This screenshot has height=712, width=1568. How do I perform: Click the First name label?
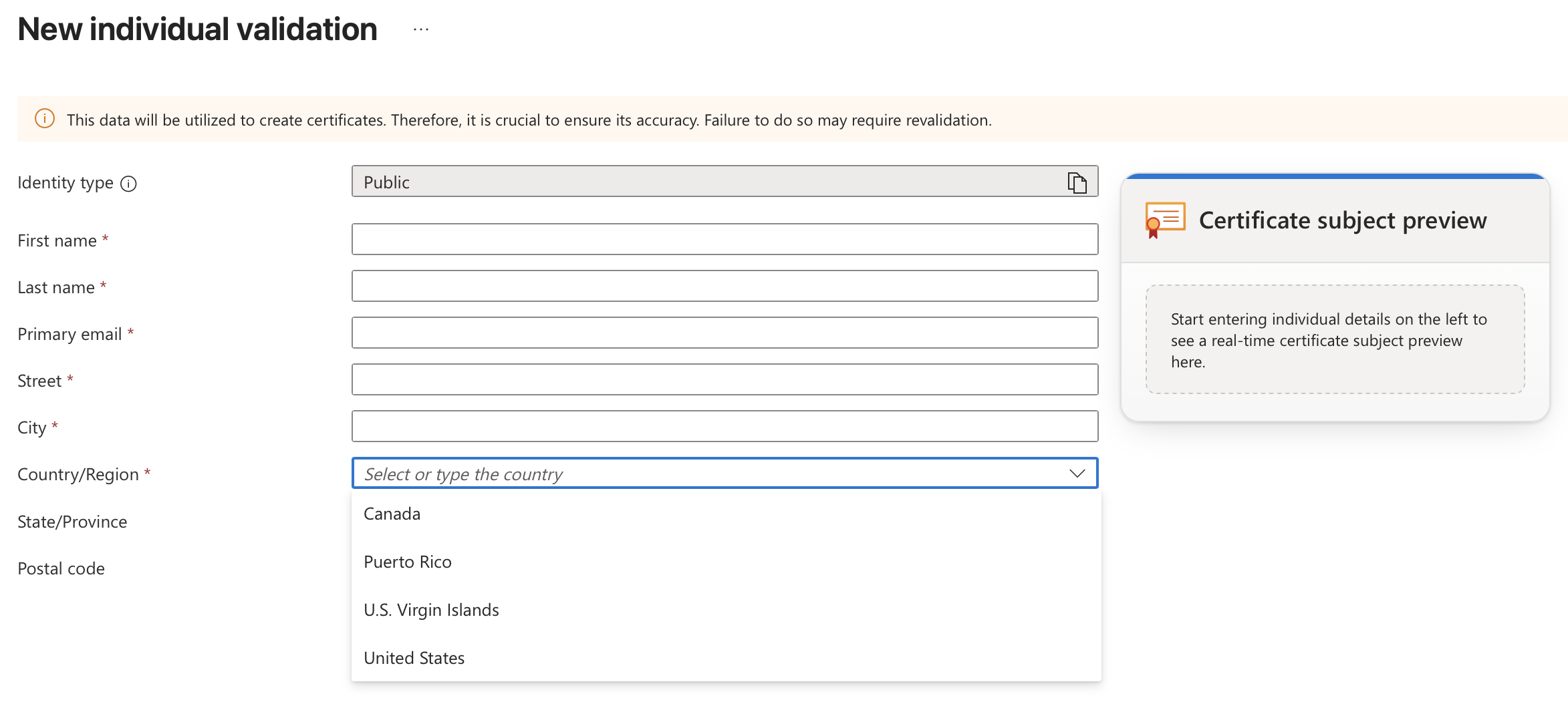(x=57, y=240)
